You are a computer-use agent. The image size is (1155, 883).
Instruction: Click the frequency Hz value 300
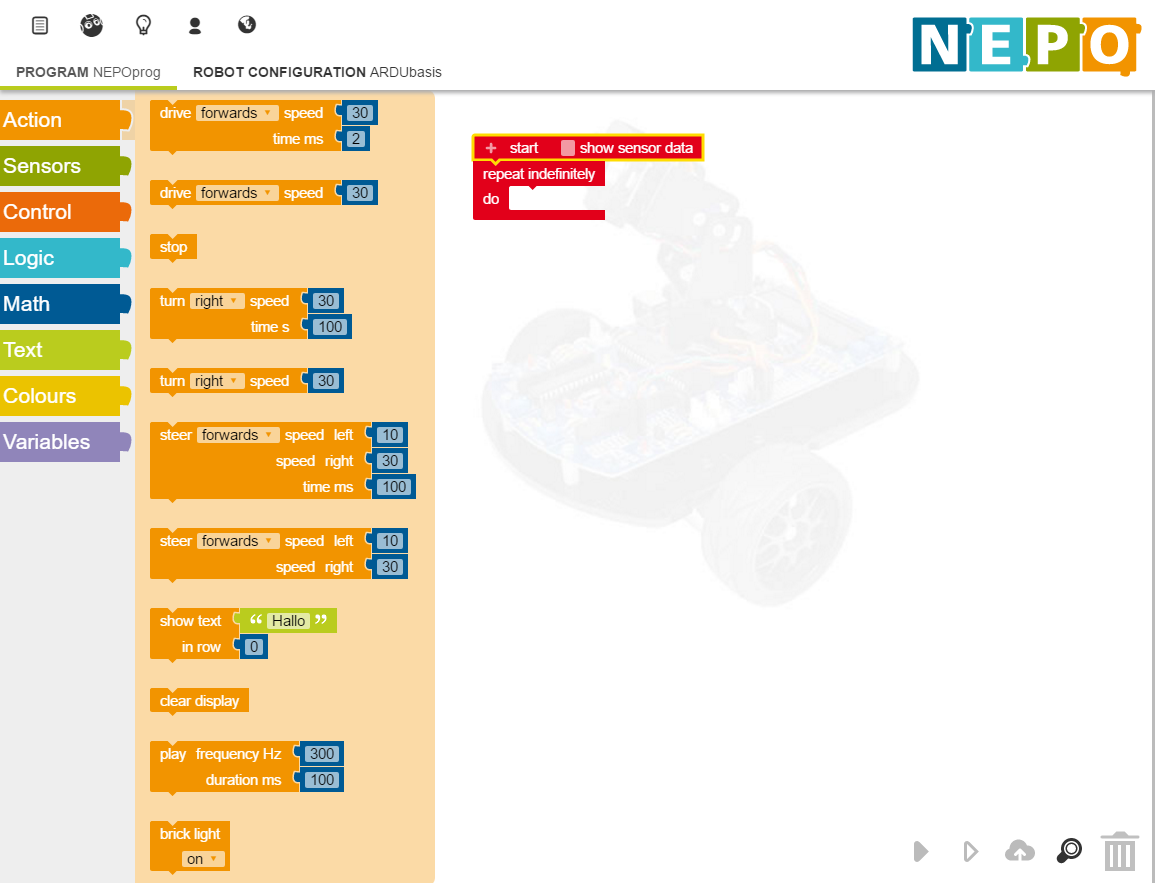[322, 753]
